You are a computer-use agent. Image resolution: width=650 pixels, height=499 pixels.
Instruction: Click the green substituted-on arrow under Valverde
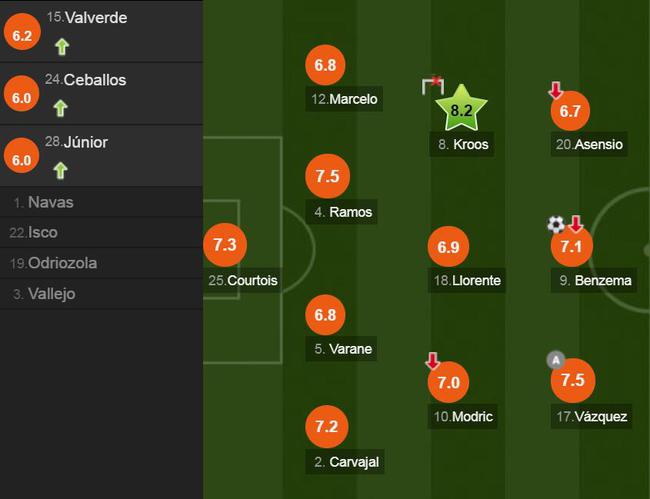(62, 47)
